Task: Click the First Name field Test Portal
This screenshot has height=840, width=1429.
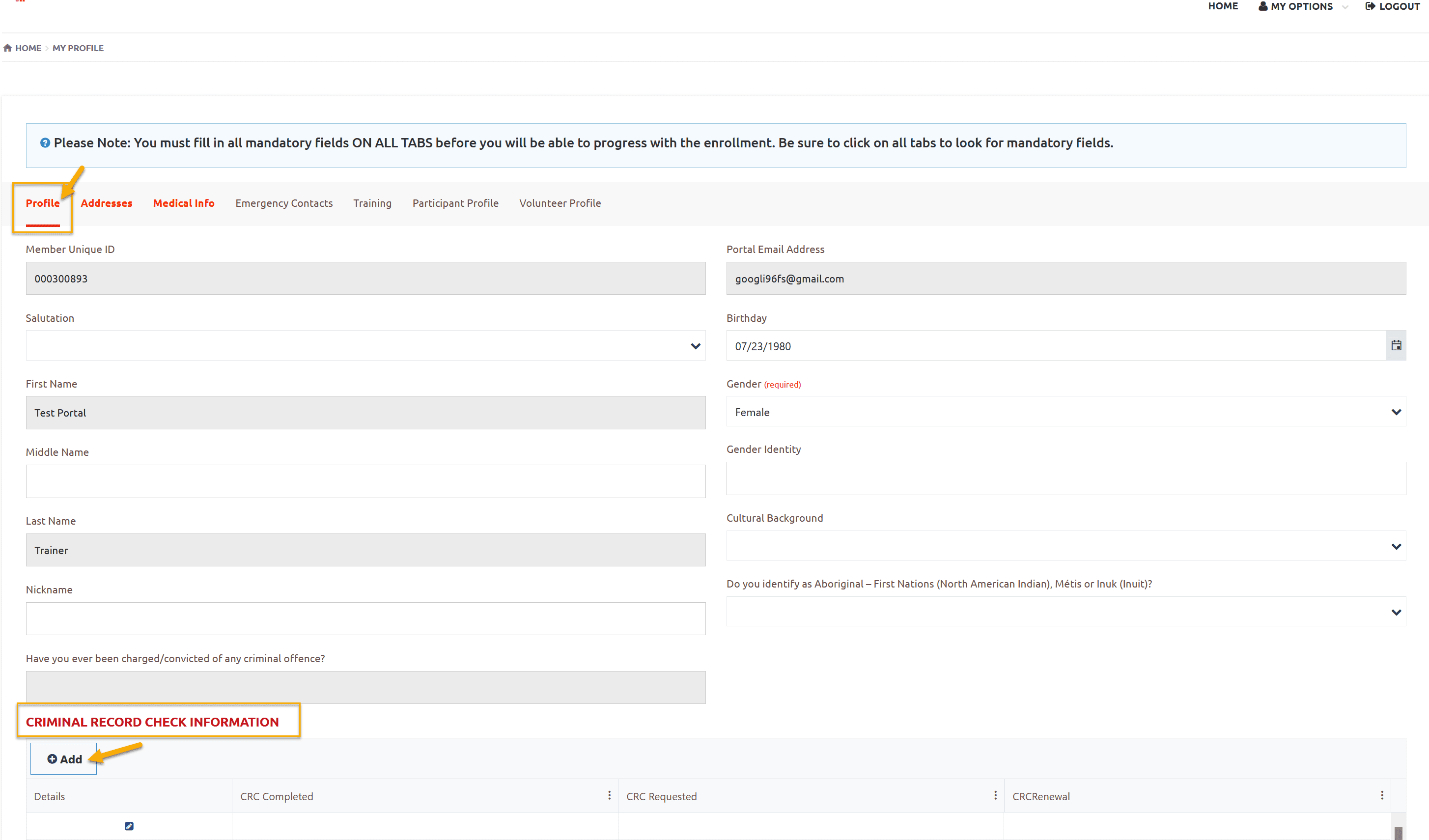Action: [366, 412]
